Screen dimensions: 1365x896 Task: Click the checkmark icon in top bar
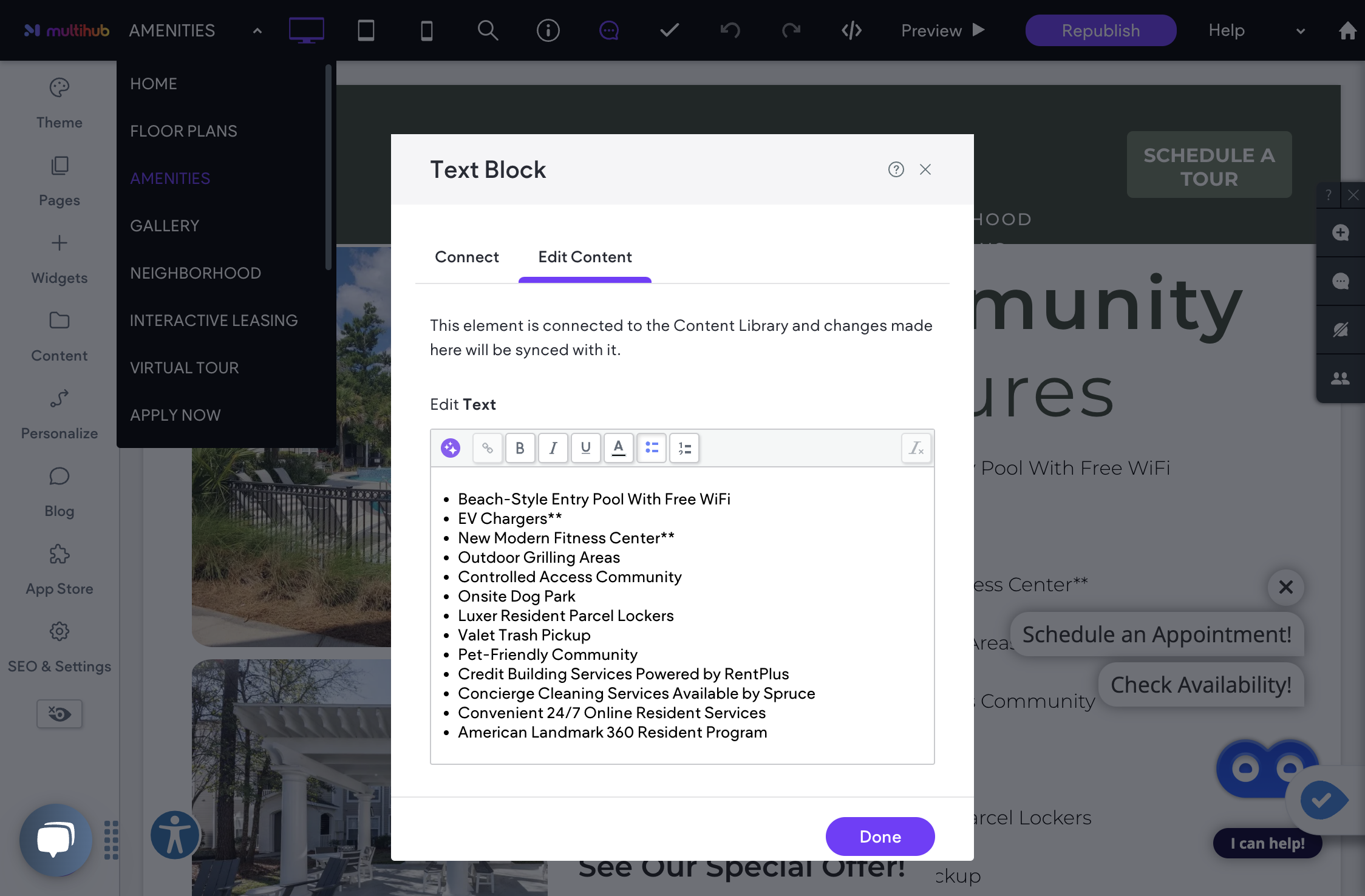pos(670,30)
